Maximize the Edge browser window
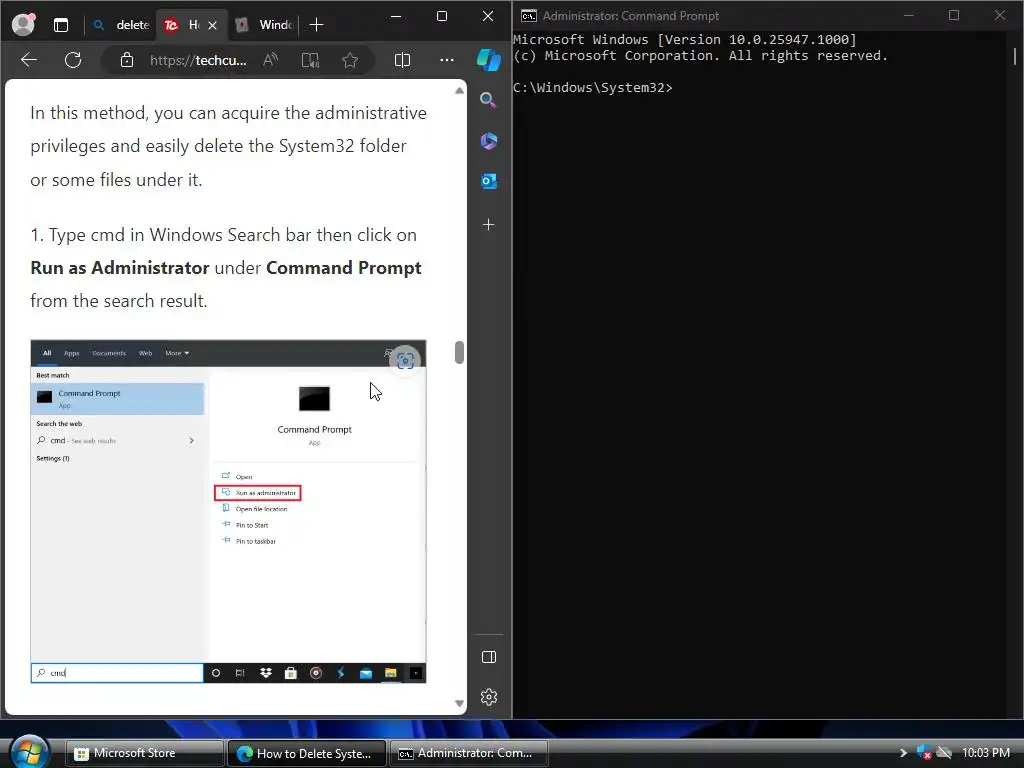This screenshot has width=1024, height=768. click(442, 16)
